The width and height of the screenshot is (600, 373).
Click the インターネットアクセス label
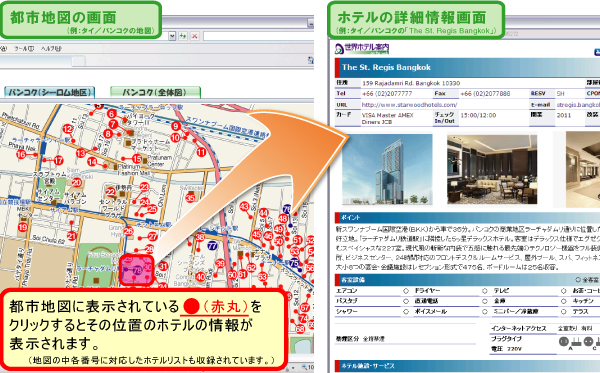point(518,328)
